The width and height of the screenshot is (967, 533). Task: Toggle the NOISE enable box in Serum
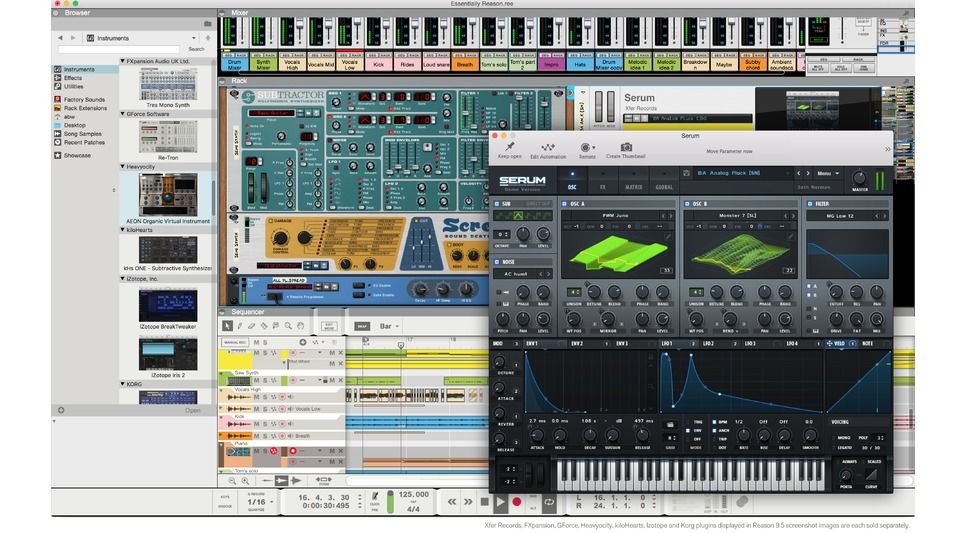(x=497, y=262)
